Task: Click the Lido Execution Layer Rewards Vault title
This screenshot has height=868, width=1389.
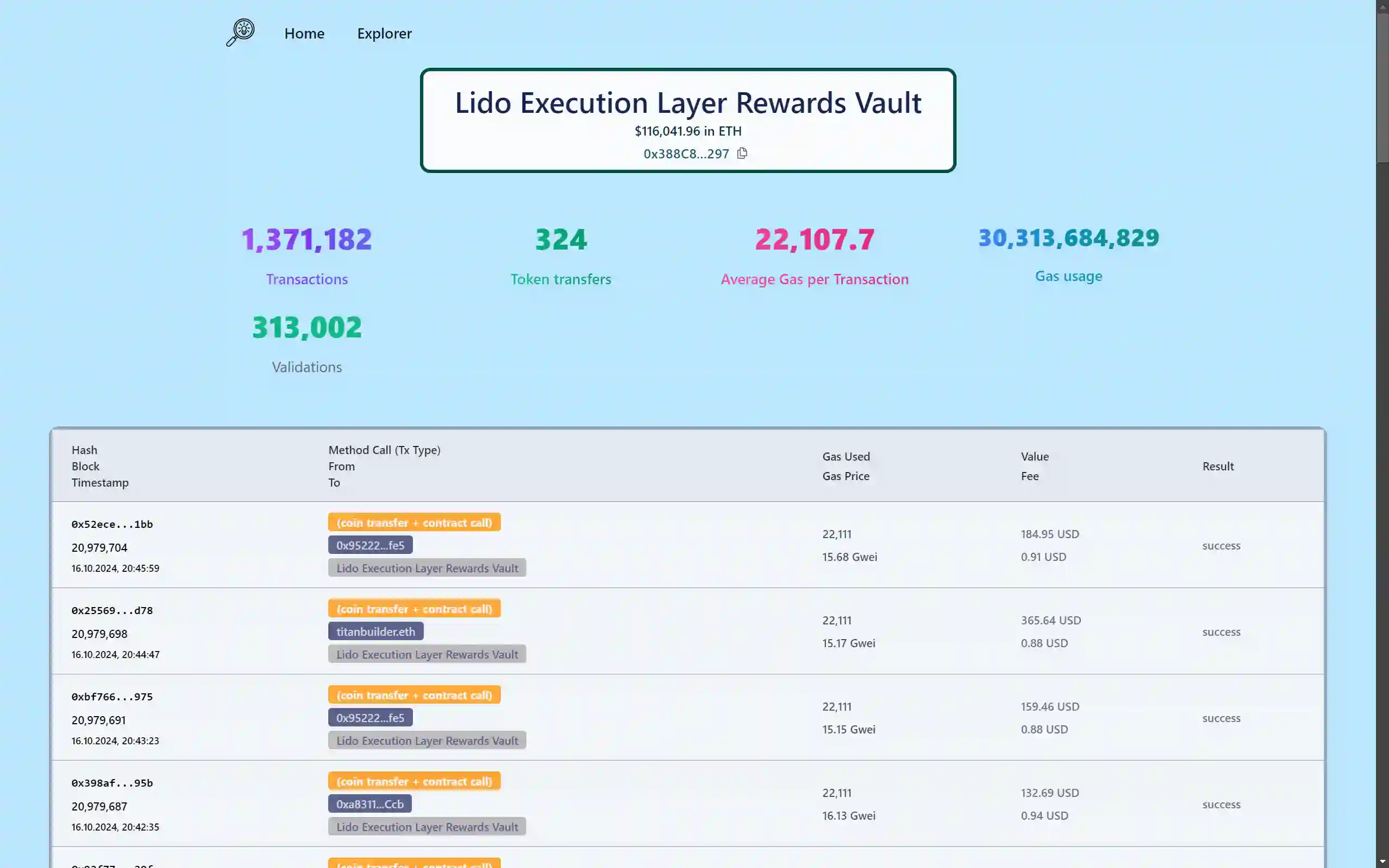Action: 687,103
